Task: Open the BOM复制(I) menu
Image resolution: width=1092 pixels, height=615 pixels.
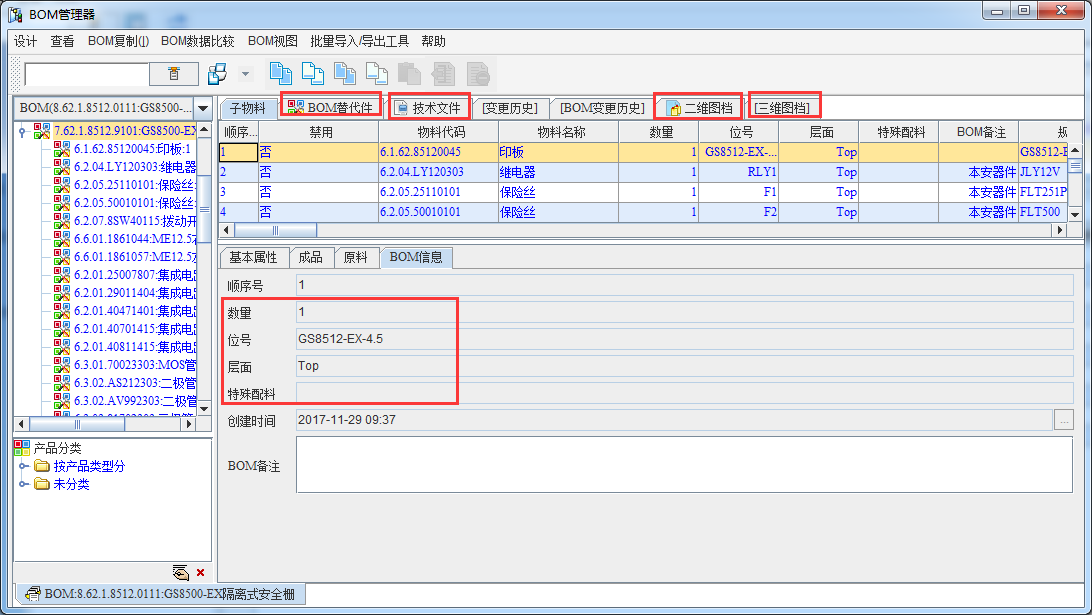Action: pos(118,41)
